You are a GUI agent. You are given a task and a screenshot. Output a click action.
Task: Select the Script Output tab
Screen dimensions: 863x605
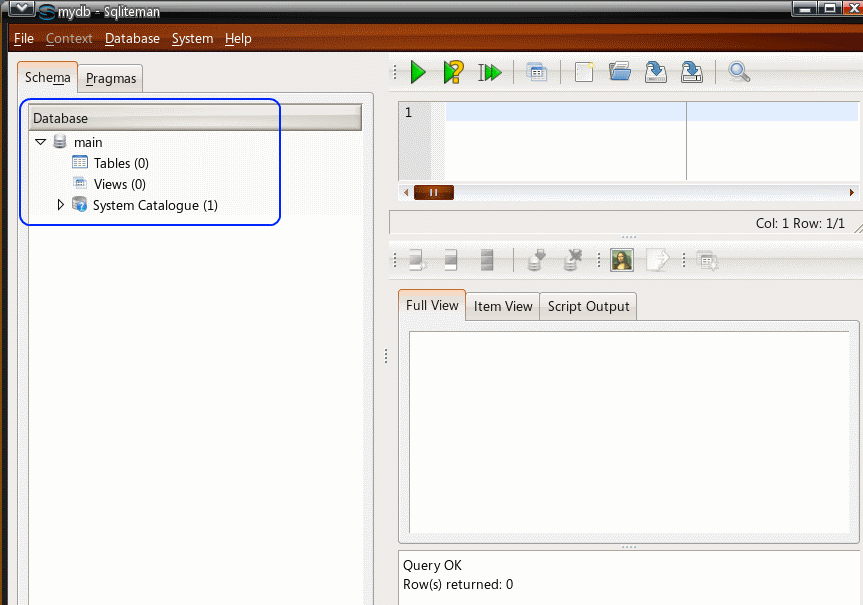588,307
